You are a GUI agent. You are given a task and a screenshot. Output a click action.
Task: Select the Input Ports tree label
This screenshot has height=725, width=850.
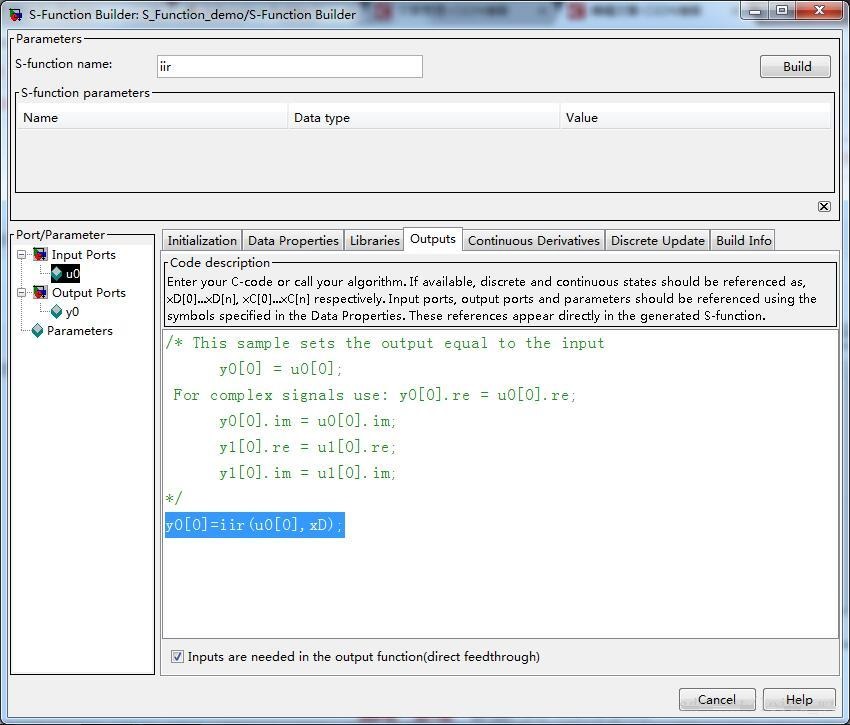[83, 254]
